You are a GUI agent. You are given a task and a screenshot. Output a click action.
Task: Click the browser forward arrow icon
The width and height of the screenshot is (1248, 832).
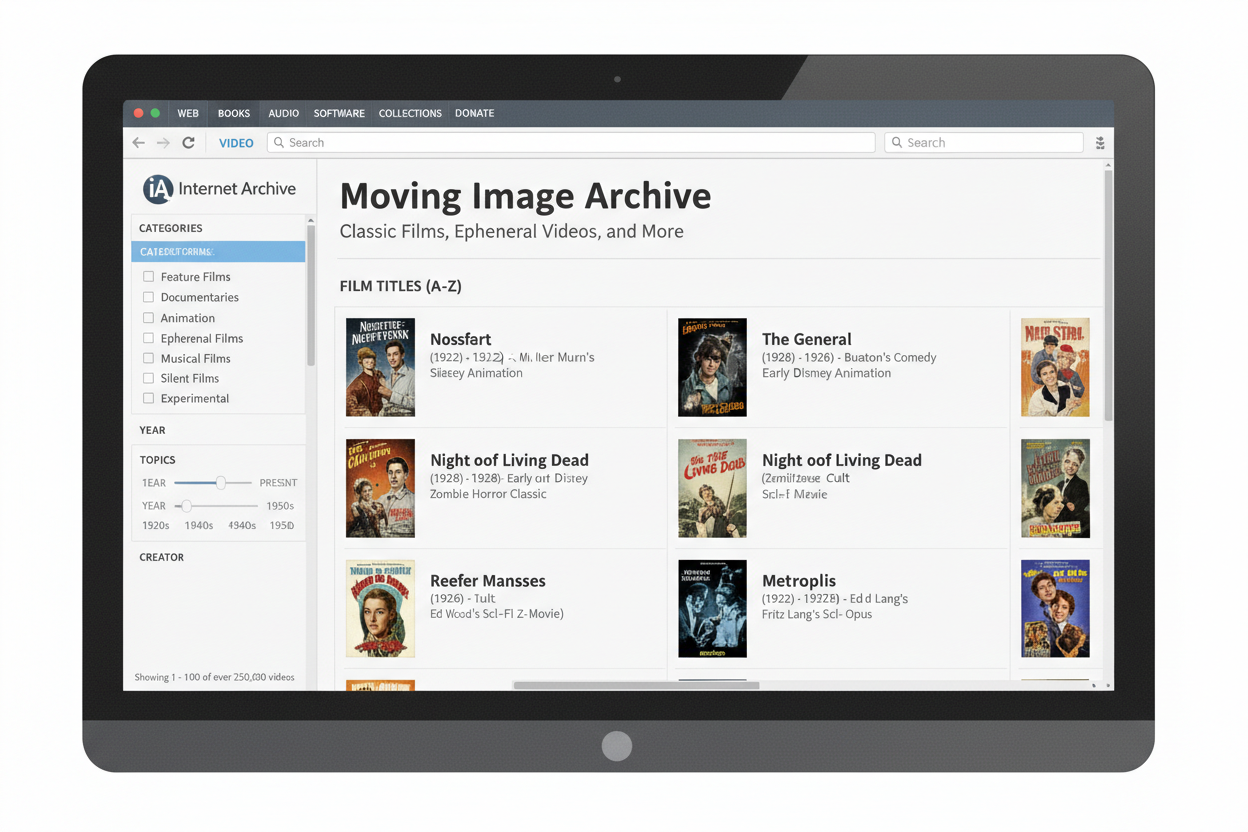point(163,143)
